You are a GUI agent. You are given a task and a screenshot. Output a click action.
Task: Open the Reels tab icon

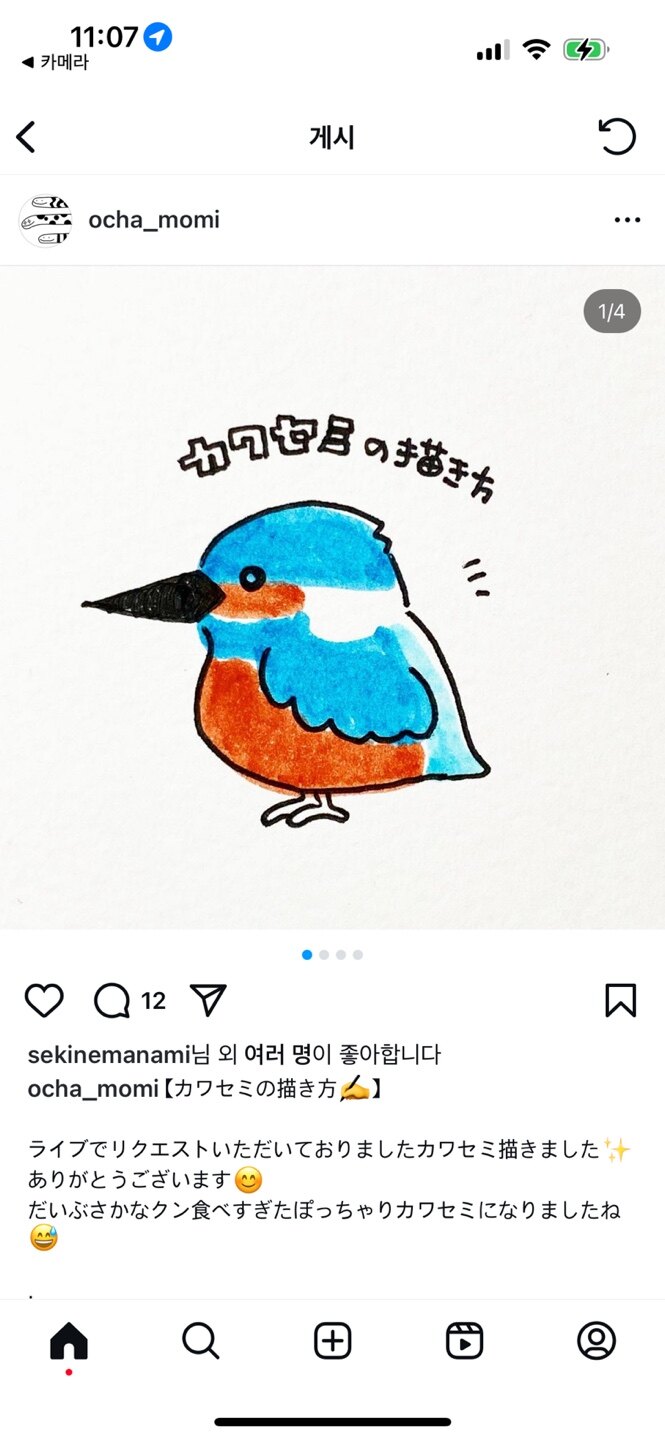(x=465, y=1341)
